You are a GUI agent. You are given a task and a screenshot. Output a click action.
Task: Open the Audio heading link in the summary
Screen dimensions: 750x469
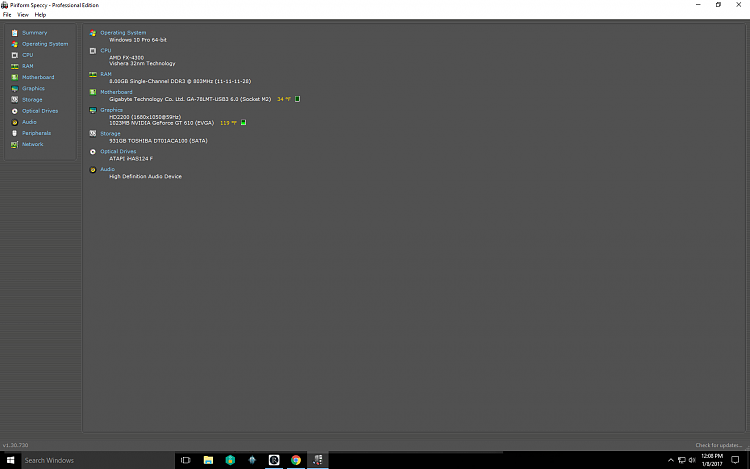tap(107, 169)
